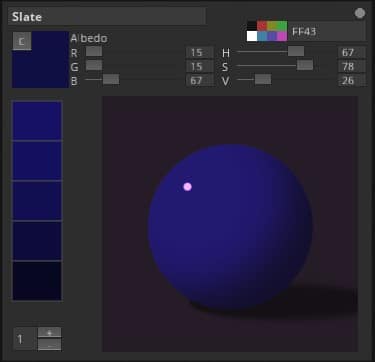
Task: Click the S value box showing 78
Action: (x=352, y=67)
